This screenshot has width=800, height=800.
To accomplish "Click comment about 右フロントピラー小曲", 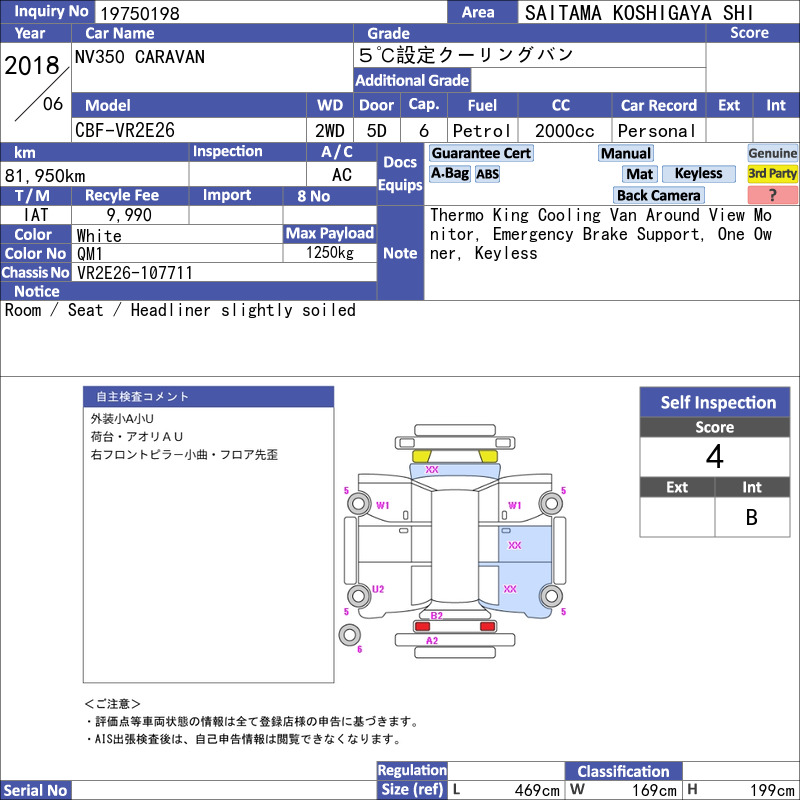I will (184, 455).
